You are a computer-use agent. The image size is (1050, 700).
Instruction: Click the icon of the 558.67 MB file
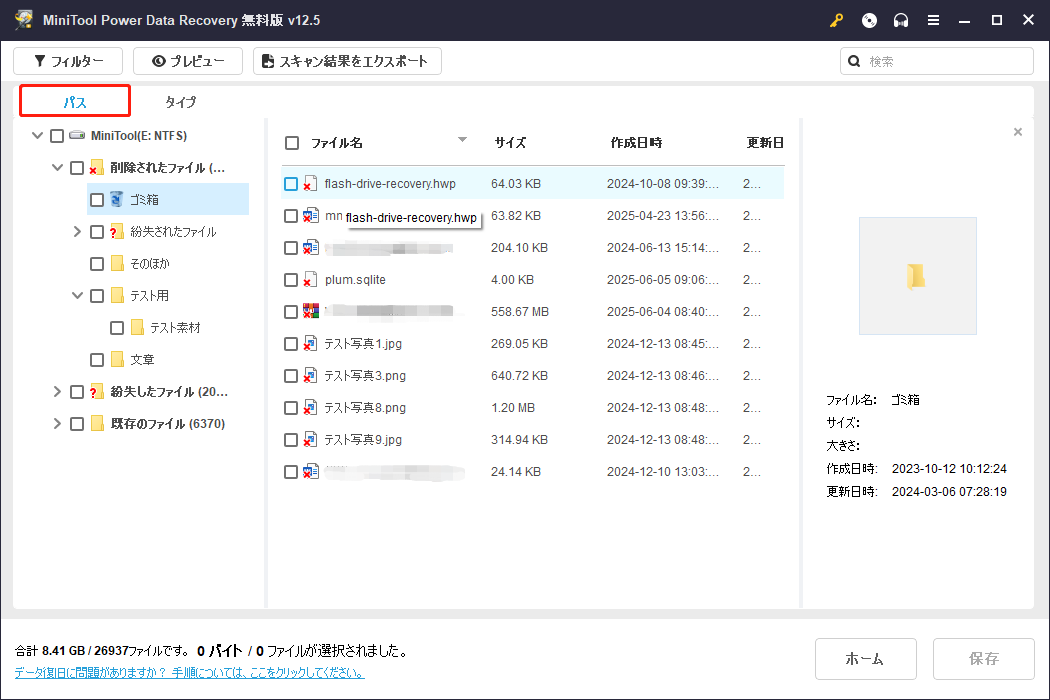pyautogui.click(x=310, y=311)
